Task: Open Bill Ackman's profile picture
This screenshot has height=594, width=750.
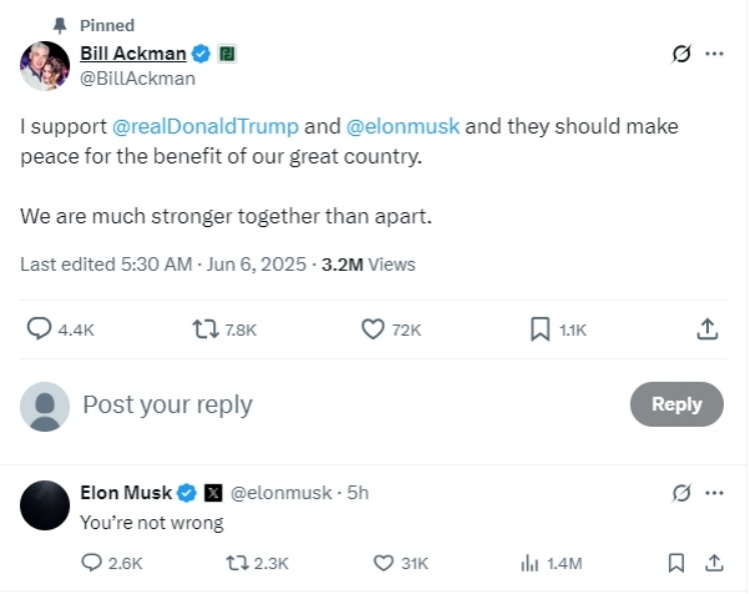Action: [44, 66]
